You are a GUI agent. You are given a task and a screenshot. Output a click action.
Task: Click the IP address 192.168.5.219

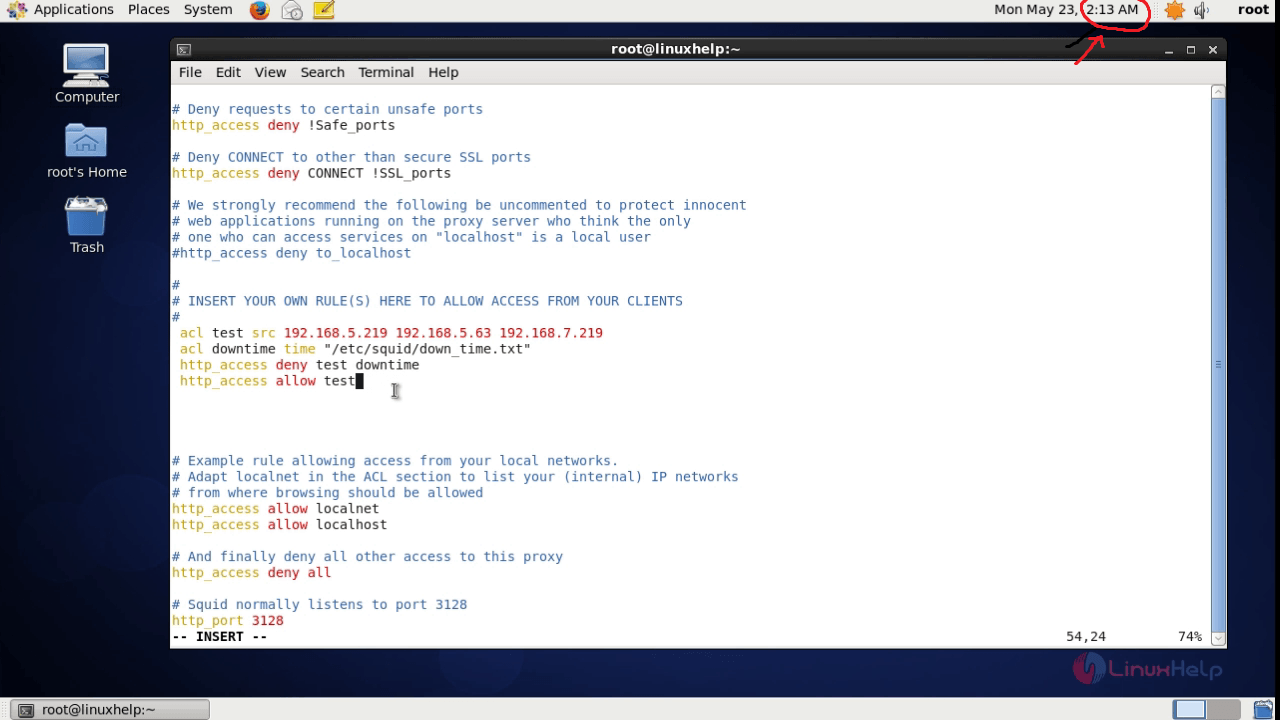point(335,333)
